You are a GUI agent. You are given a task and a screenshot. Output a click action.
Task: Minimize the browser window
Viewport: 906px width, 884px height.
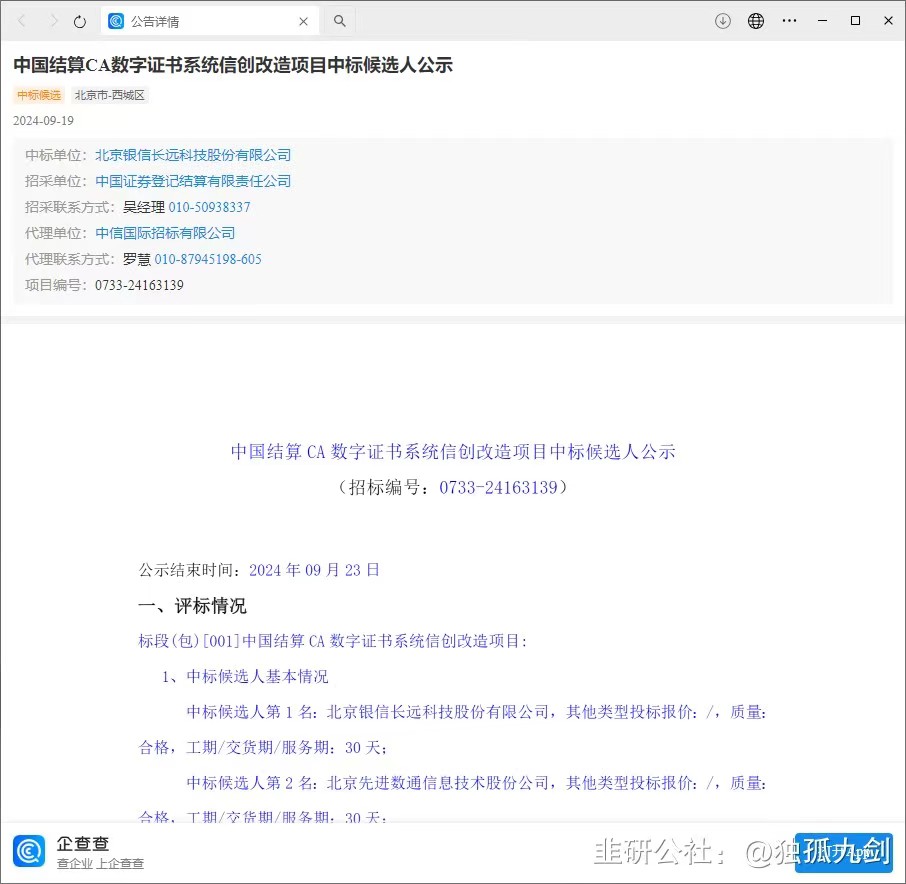pos(823,21)
